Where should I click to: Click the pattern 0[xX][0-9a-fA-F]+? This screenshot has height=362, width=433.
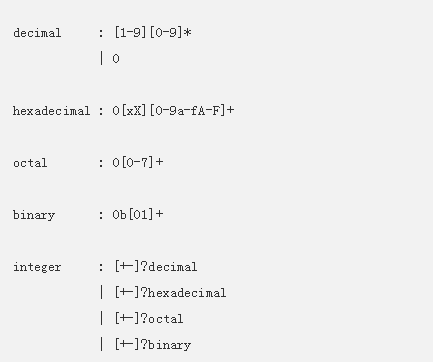(173, 110)
